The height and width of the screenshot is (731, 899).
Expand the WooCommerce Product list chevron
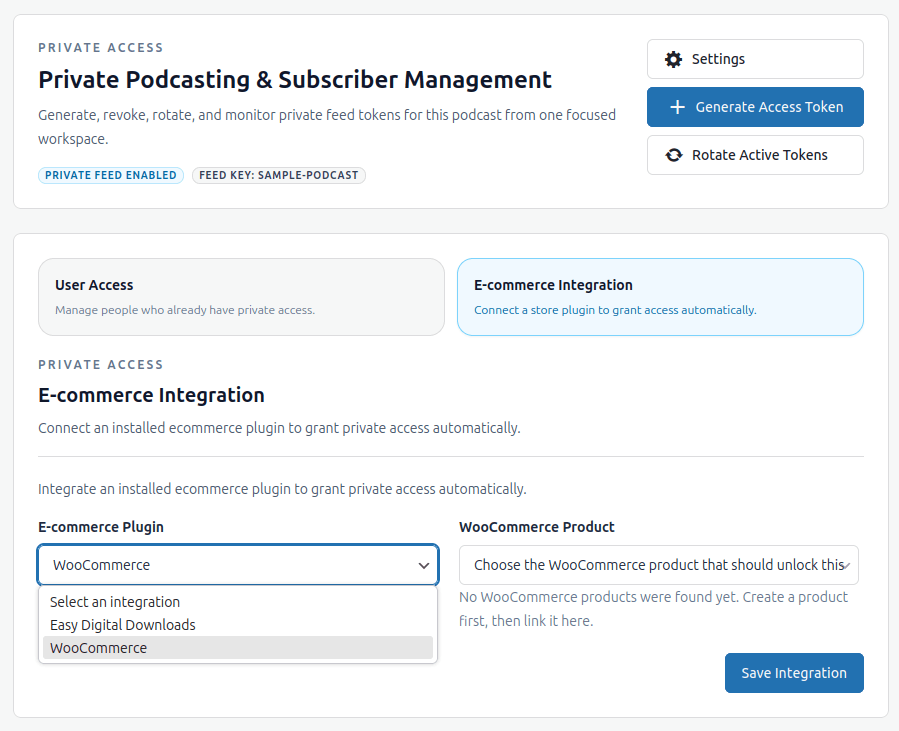click(847, 565)
